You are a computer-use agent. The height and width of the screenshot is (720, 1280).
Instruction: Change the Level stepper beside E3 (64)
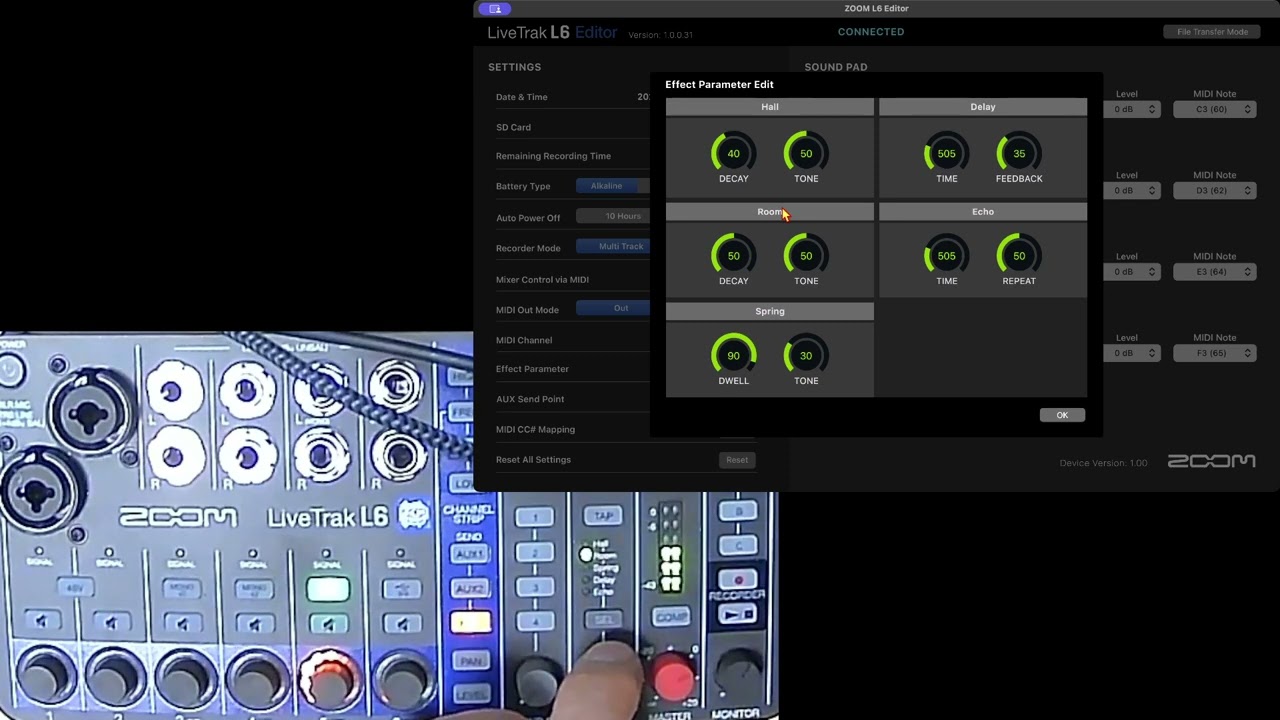click(1133, 272)
